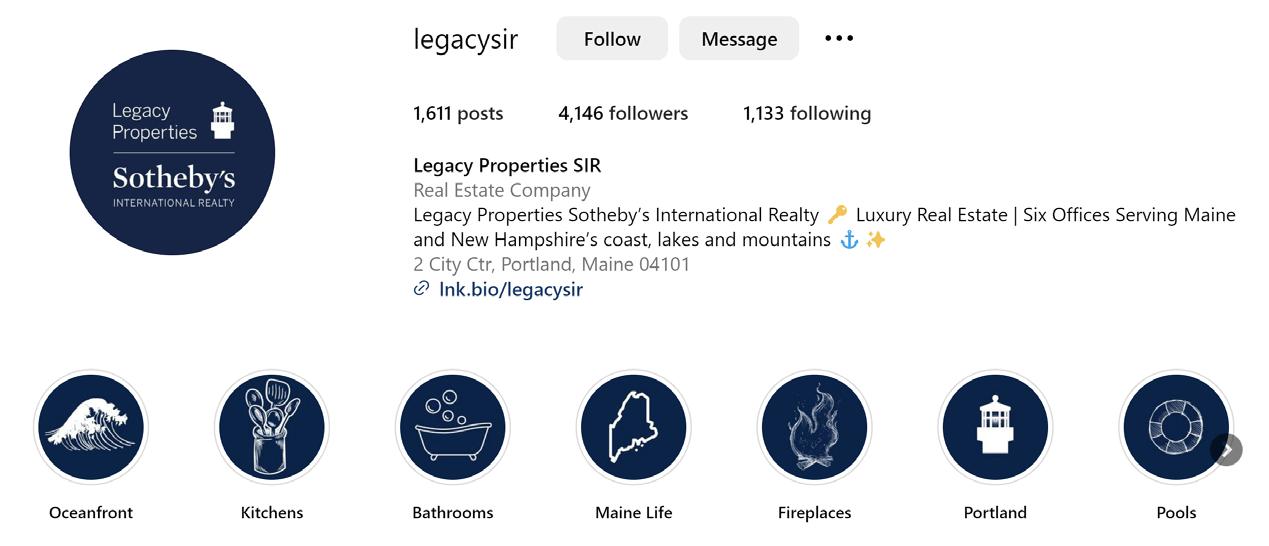This screenshot has width=1269, height=546.
Task: Open the Bathrooms bathtub highlight icon
Action: pyautogui.click(x=453, y=428)
